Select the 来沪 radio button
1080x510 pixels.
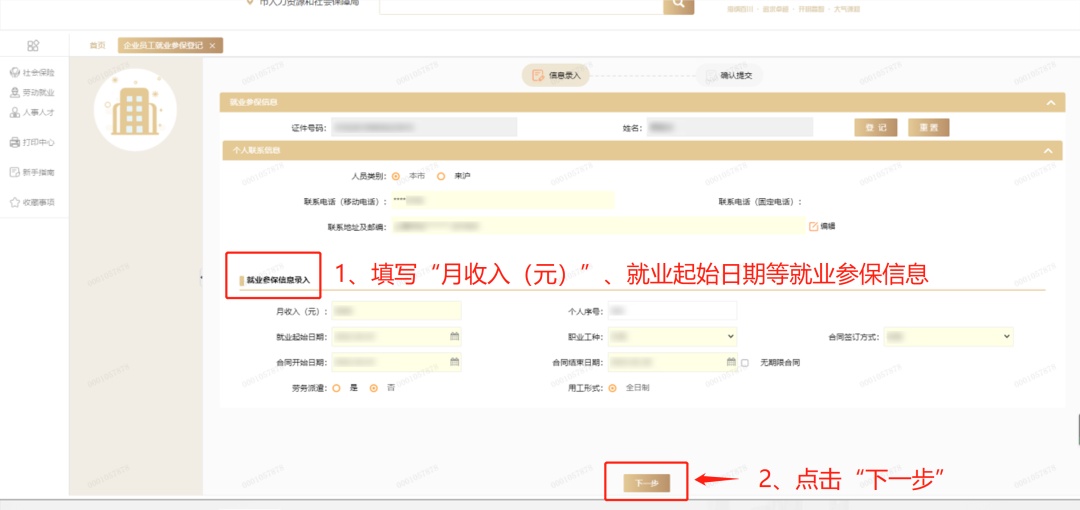pos(441,176)
